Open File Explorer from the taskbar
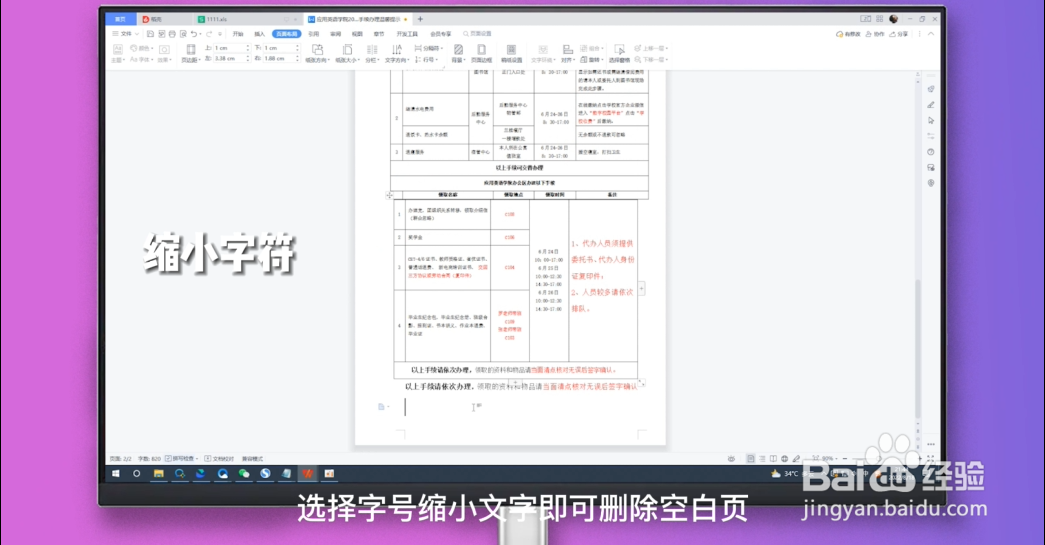Image resolution: width=1045 pixels, height=545 pixels. (x=159, y=474)
